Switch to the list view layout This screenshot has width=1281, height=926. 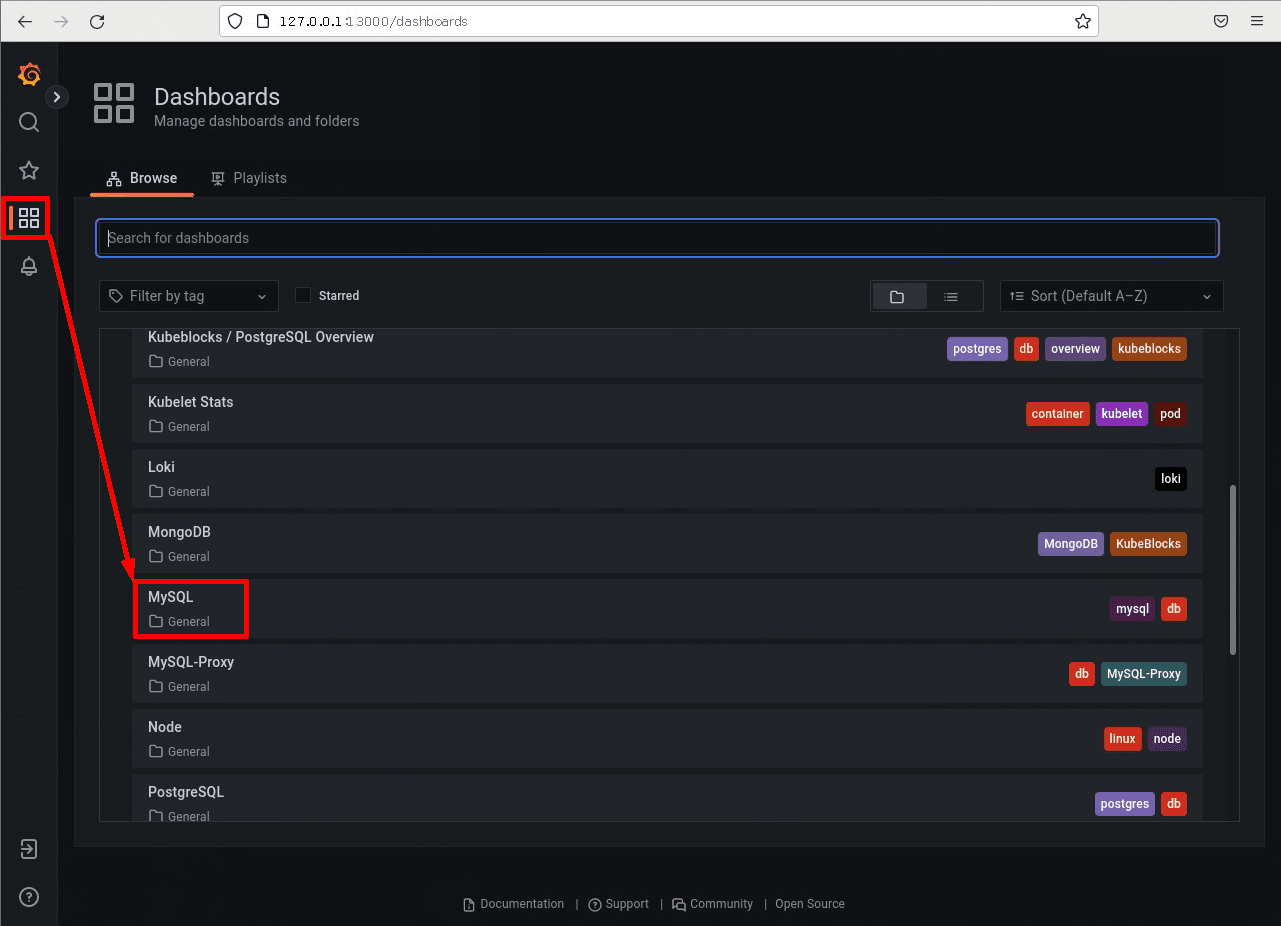click(951, 296)
